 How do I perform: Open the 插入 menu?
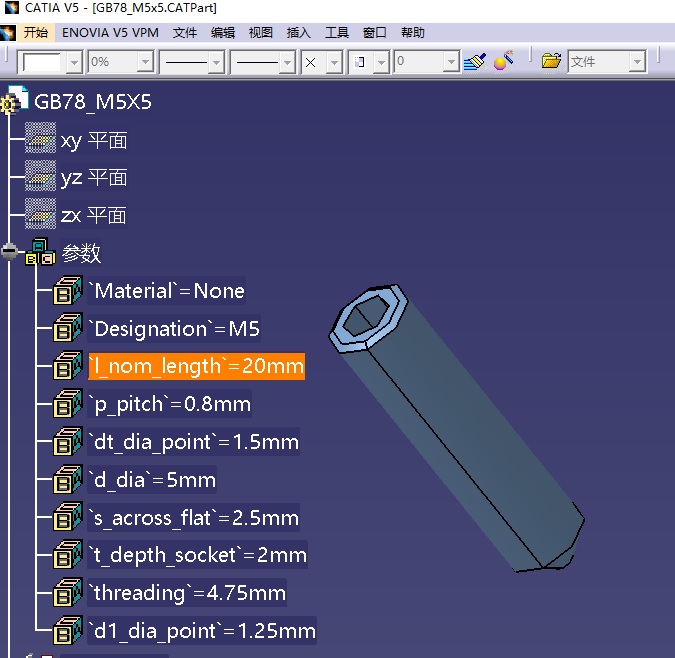tap(299, 33)
